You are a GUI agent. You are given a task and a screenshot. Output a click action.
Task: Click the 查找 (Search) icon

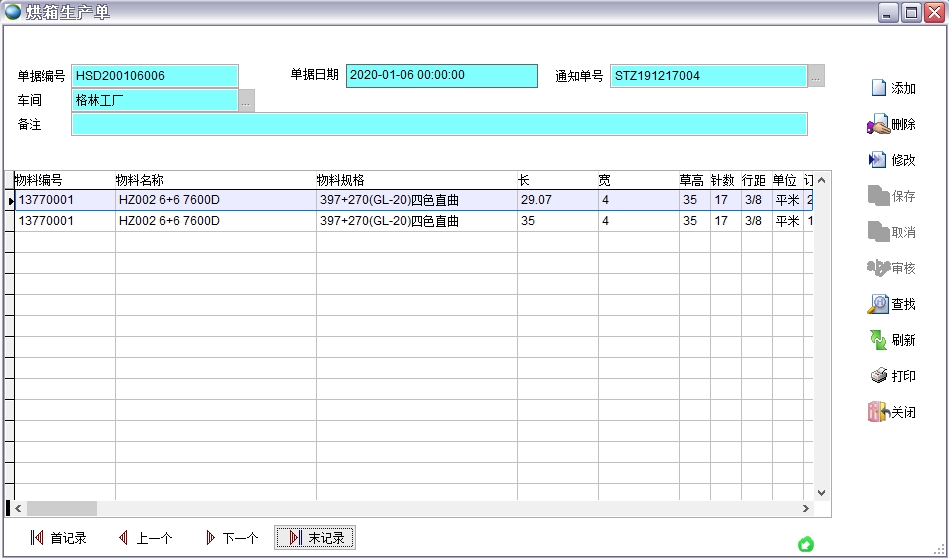tap(878, 304)
